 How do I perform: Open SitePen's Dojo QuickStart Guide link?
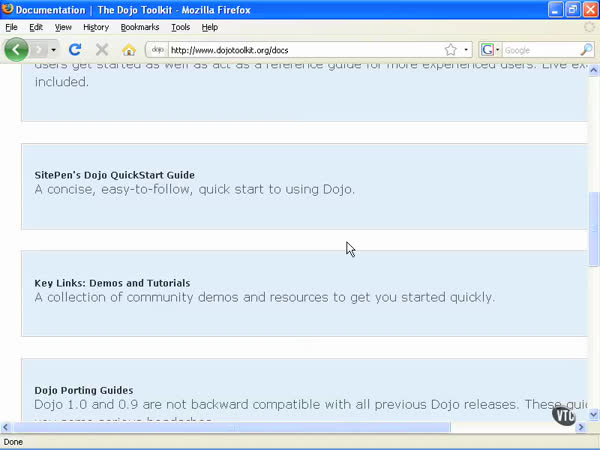click(x=114, y=175)
